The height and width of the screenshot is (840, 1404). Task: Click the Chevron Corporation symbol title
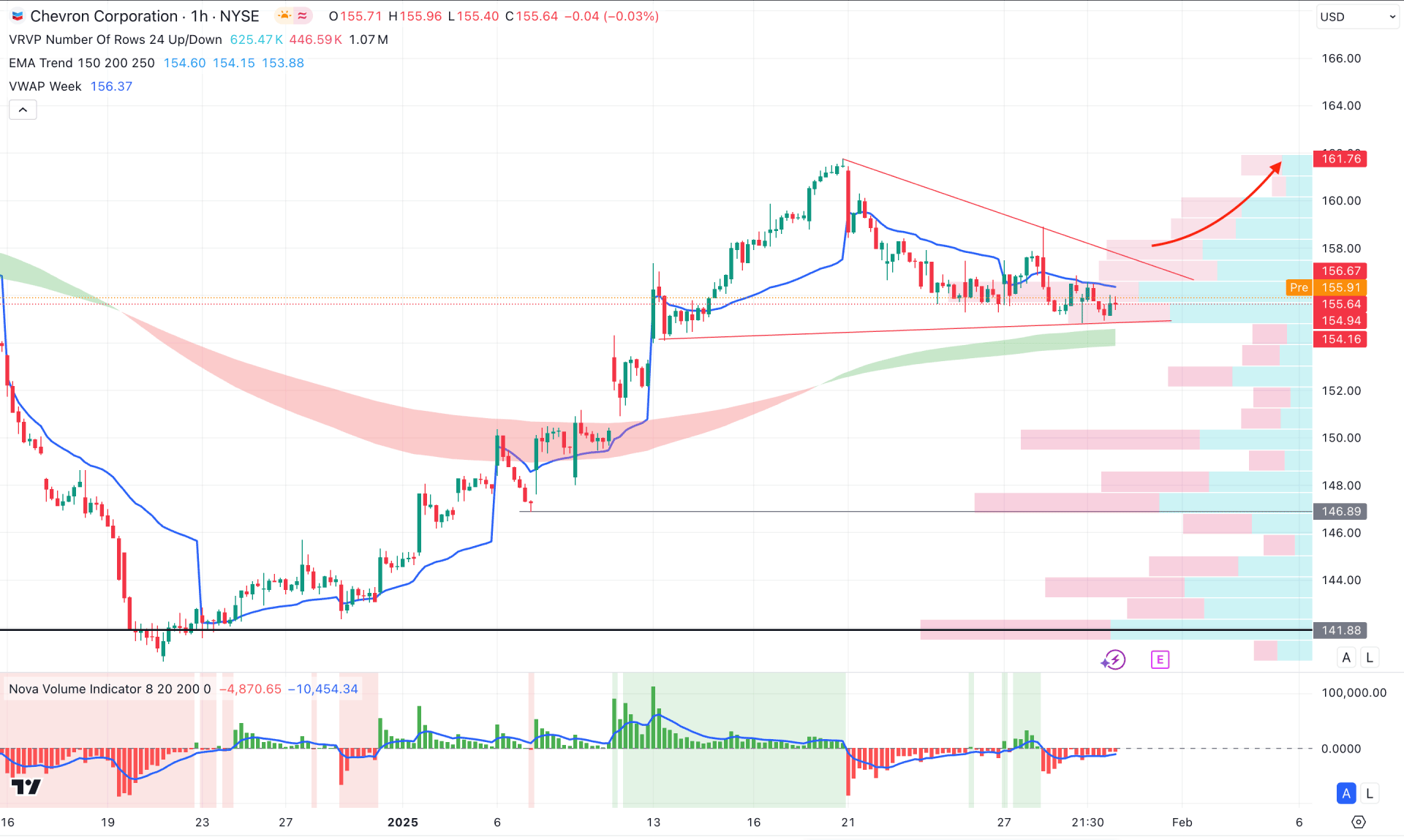point(104,16)
